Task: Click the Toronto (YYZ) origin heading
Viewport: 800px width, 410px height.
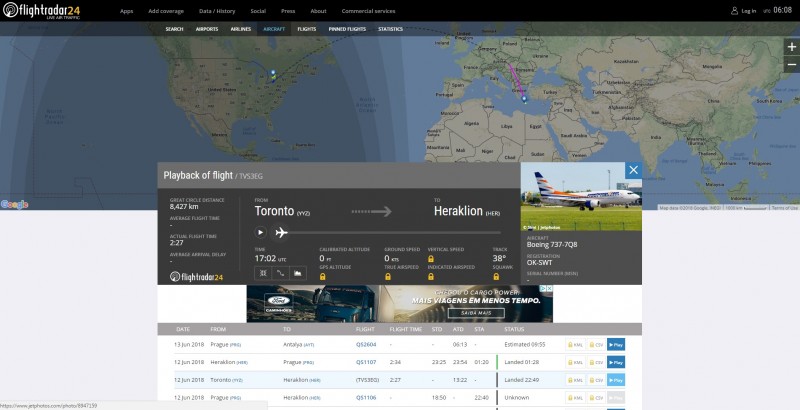Action: tap(282, 211)
